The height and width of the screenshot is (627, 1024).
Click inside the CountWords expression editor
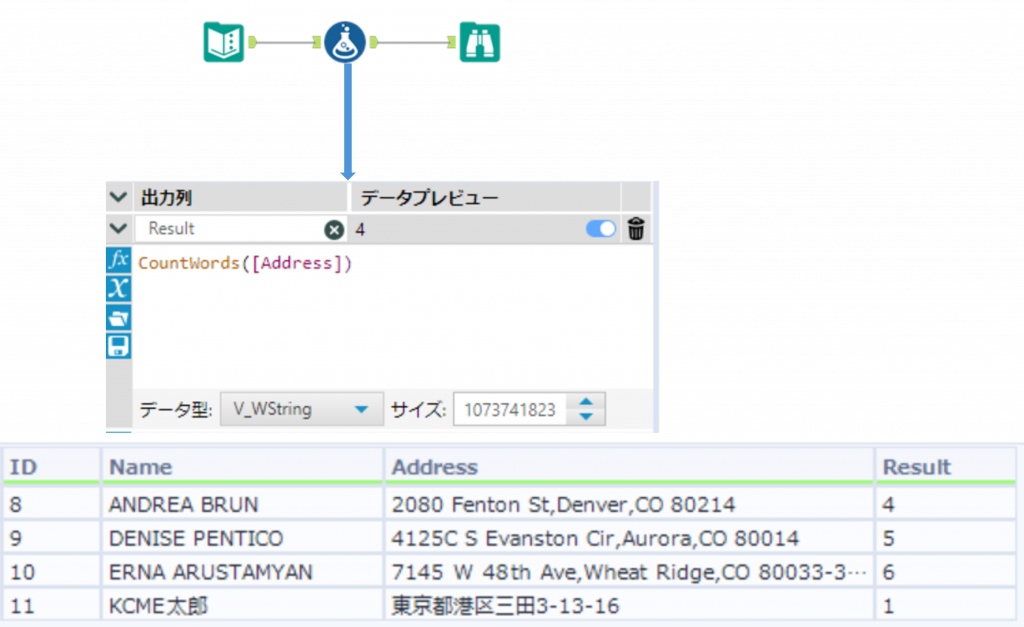[x=390, y=320]
